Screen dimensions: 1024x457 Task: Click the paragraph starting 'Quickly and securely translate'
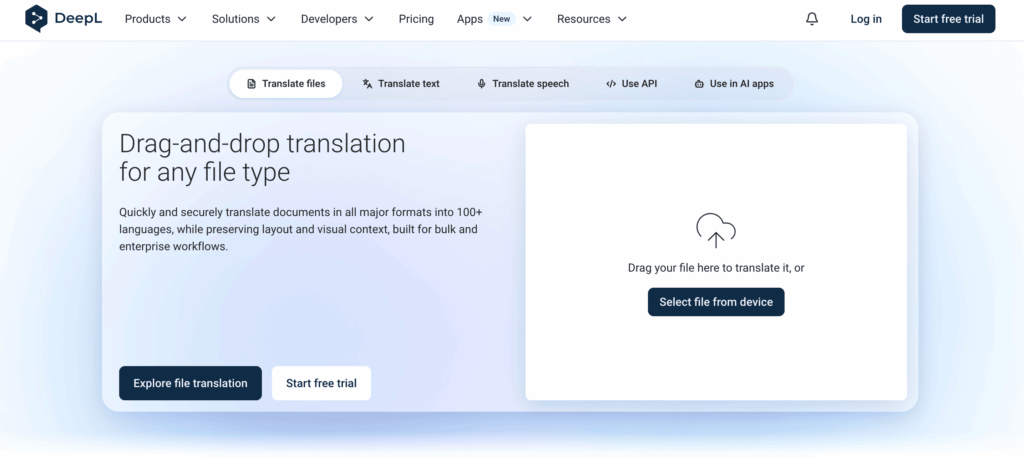click(x=300, y=230)
